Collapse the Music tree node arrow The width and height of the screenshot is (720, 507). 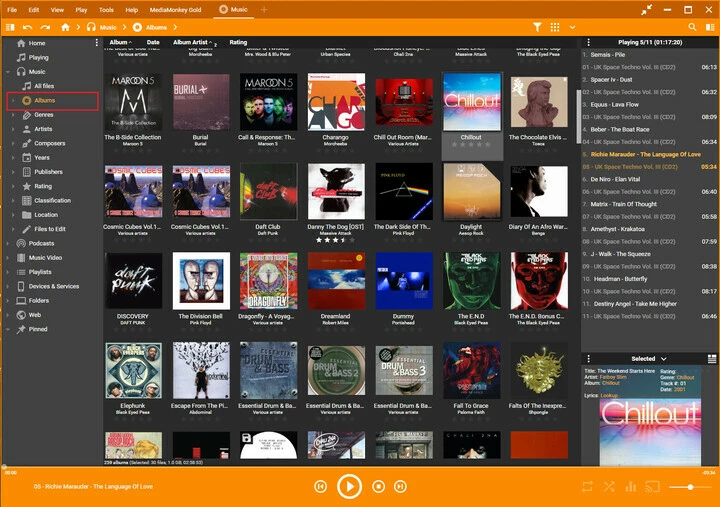point(8,72)
